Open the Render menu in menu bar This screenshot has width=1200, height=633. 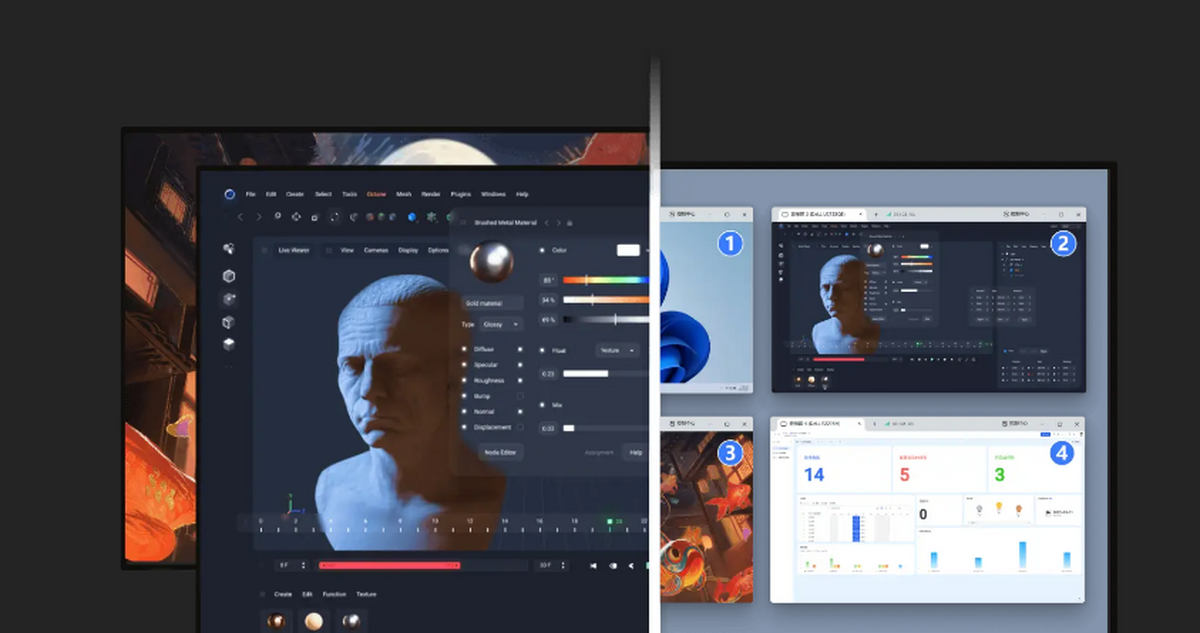(x=431, y=194)
